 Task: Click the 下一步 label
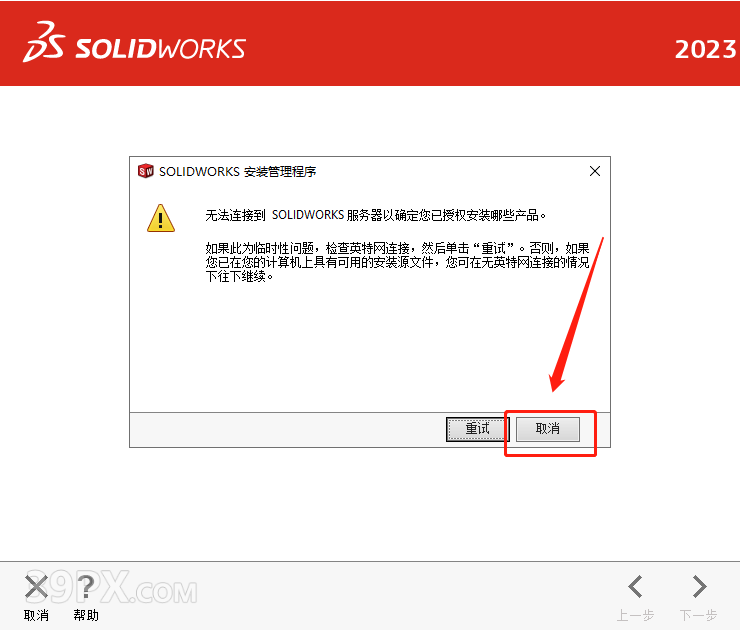[x=698, y=615]
